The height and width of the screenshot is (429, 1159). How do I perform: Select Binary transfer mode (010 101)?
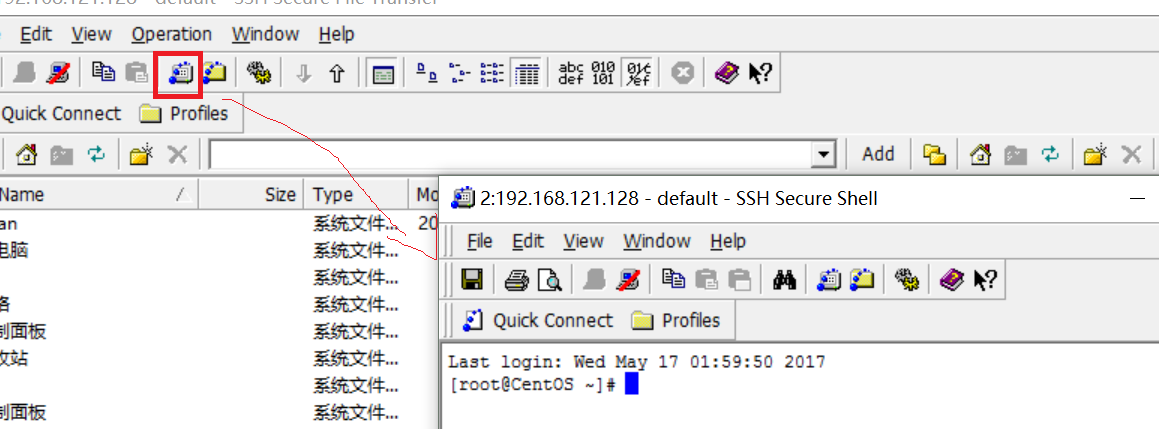point(603,72)
